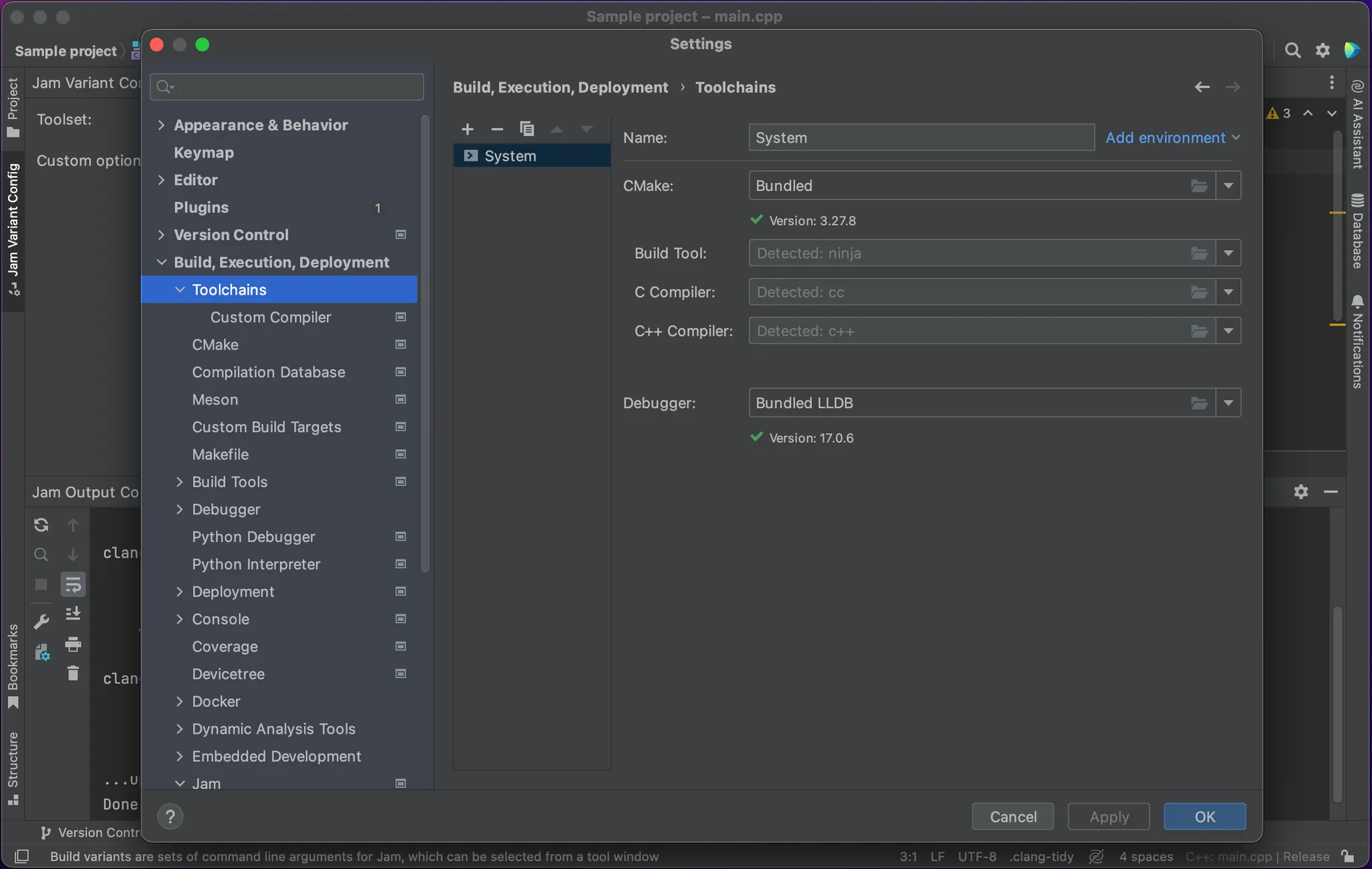The height and width of the screenshot is (869, 1372).
Task: Open Project tool window tab
Action: click(x=13, y=107)
